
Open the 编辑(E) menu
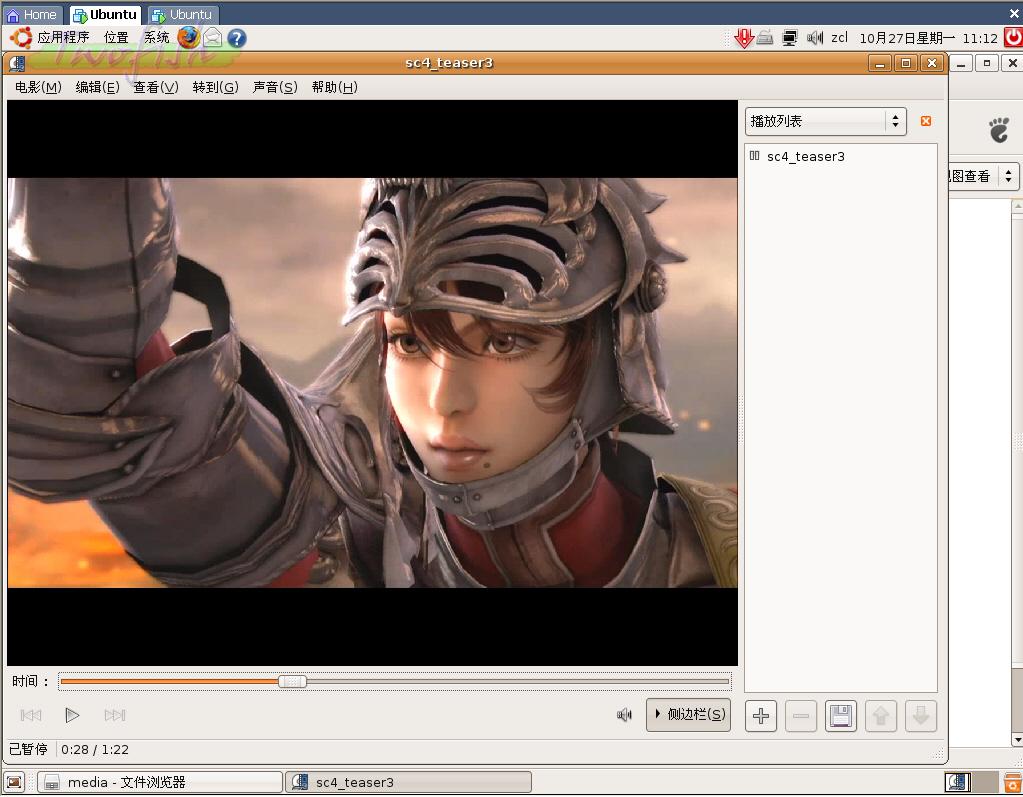pos(97,87)
